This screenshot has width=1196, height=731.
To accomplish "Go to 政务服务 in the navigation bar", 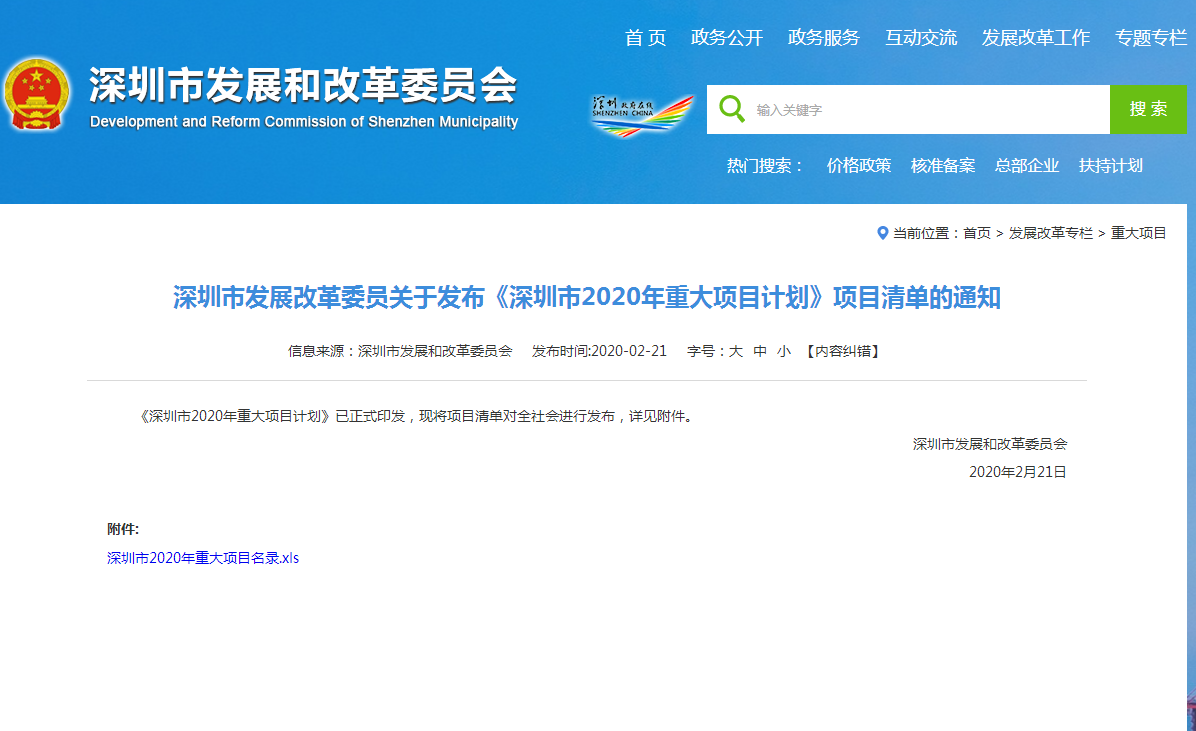I will 823,38.
